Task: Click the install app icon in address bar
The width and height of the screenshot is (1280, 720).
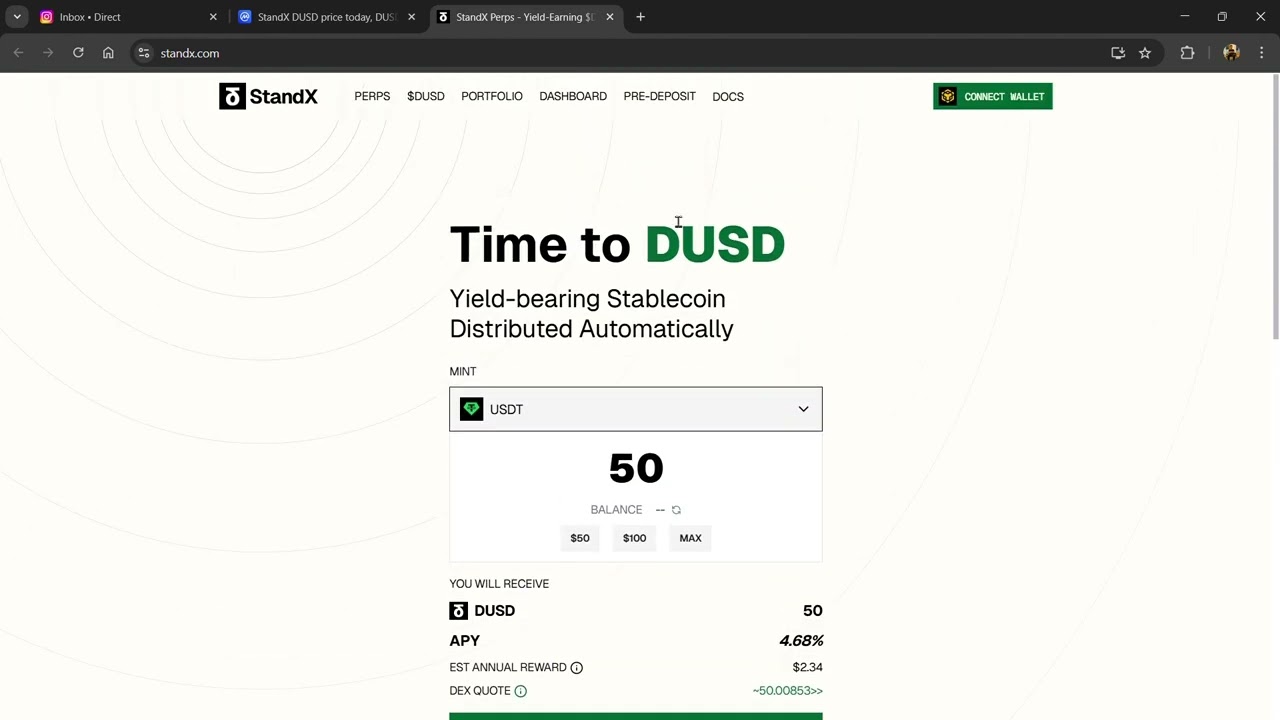Action: click(1118, 53)
